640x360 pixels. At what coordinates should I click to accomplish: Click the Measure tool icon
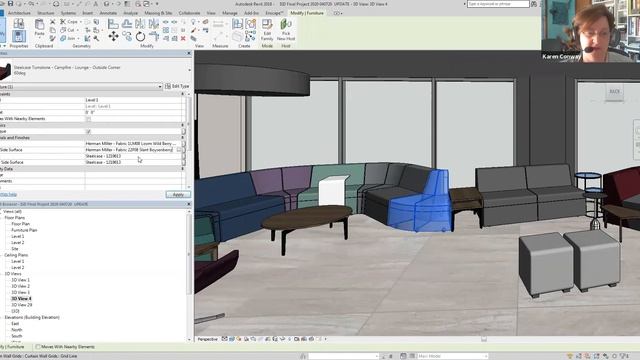tap(218, 24)
